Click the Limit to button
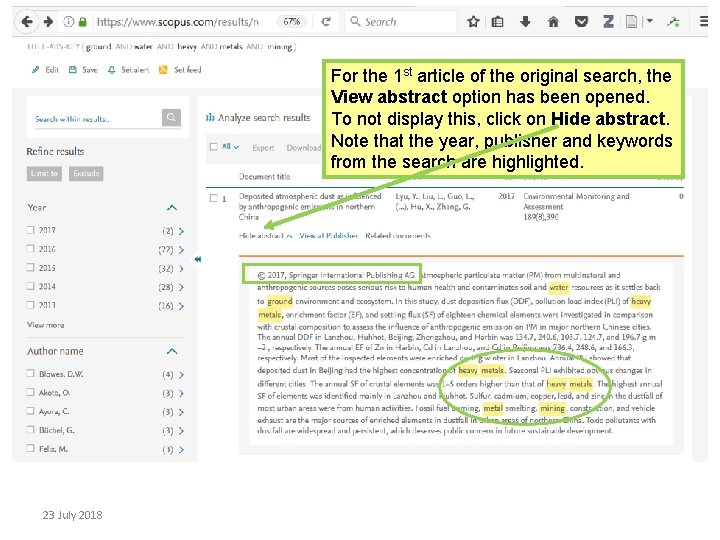720x540 pixels. [x=44, y=174]
